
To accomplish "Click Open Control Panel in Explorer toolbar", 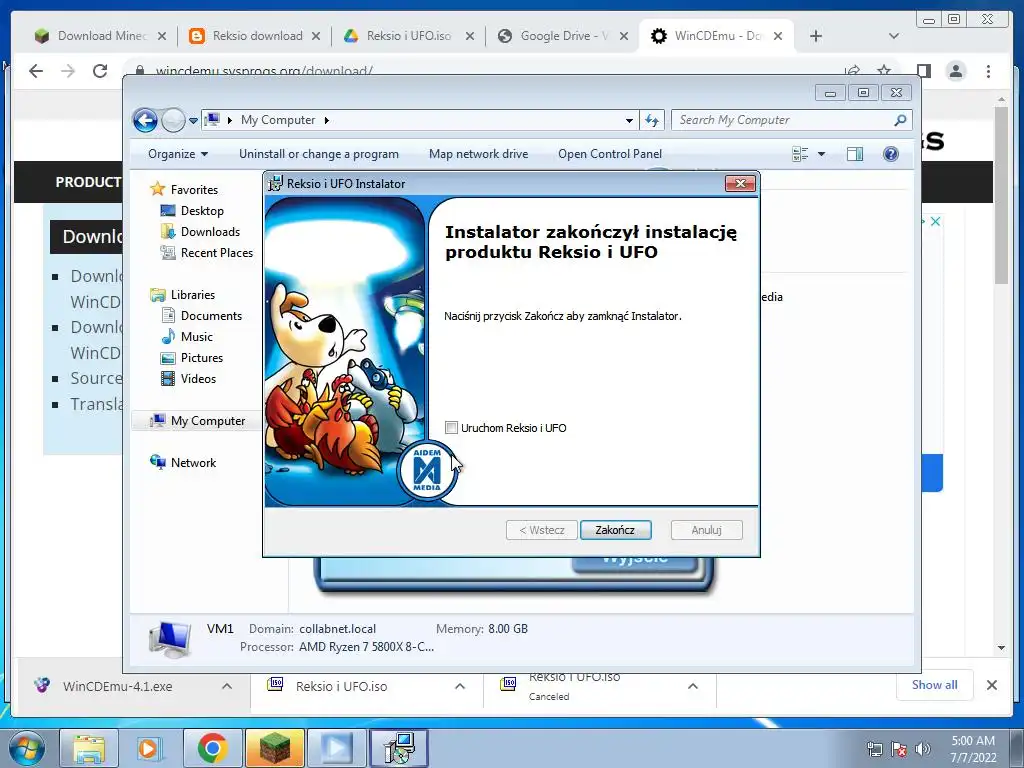I will click(x=610, y=154).
